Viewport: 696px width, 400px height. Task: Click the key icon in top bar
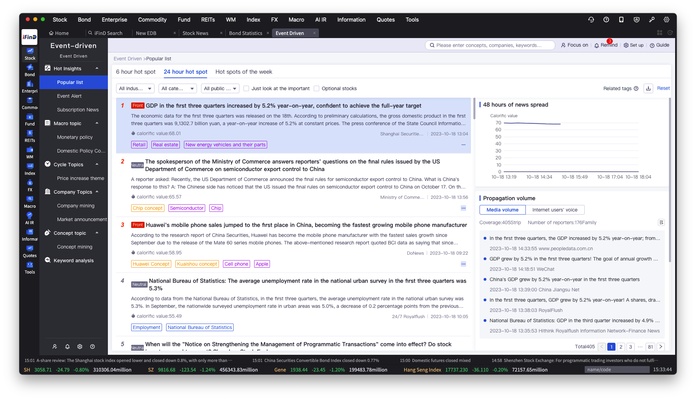click(x=652, y=20)
